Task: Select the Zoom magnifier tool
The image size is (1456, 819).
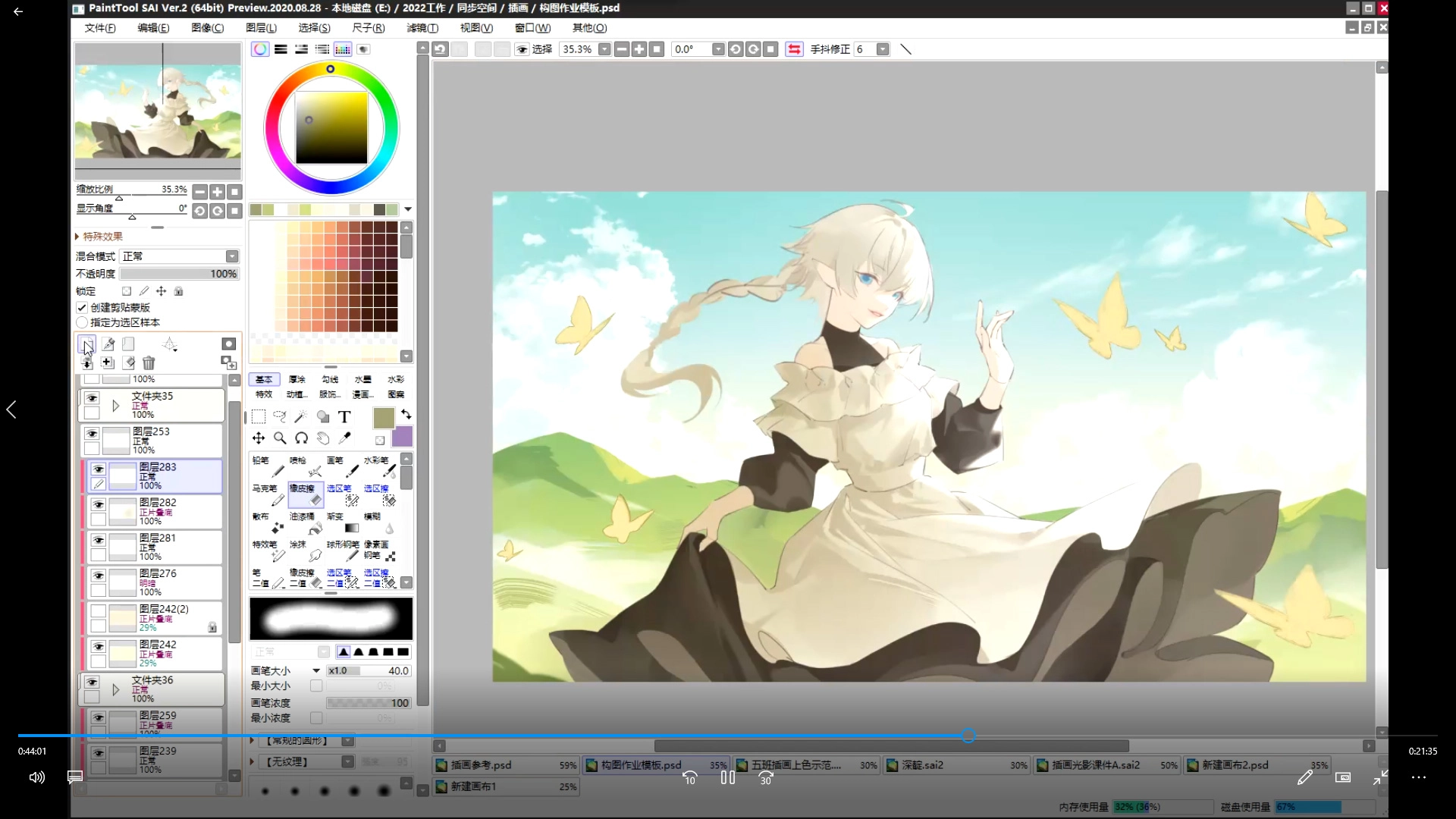Action: pyautogui.click(x=280, y=438)
